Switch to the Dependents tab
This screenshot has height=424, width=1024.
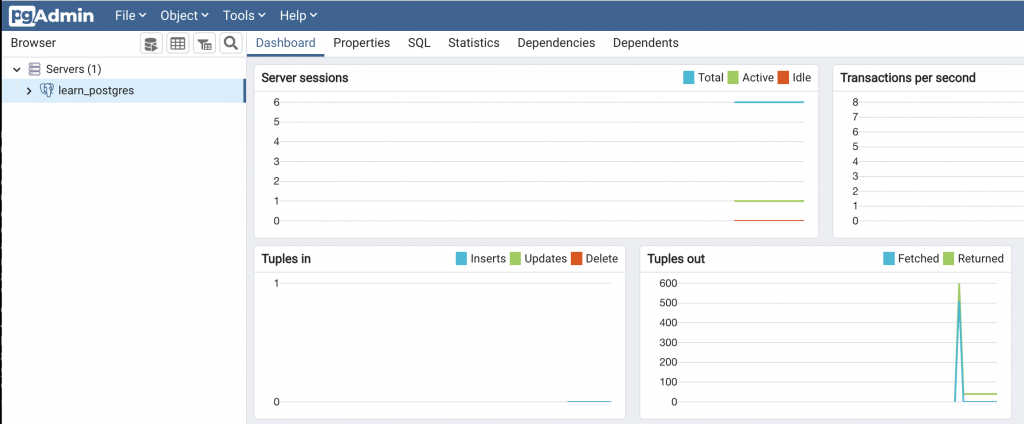[646, 43]
